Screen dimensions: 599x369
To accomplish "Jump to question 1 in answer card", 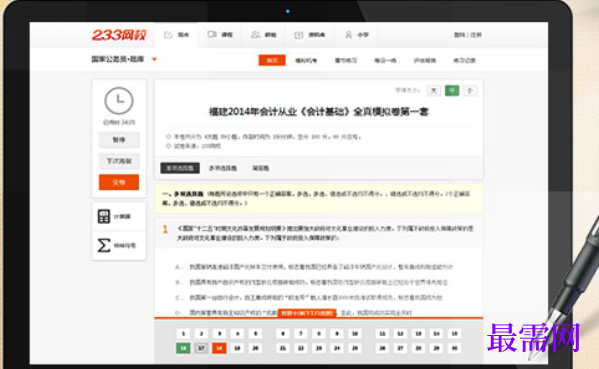I will tap(183, 333).
